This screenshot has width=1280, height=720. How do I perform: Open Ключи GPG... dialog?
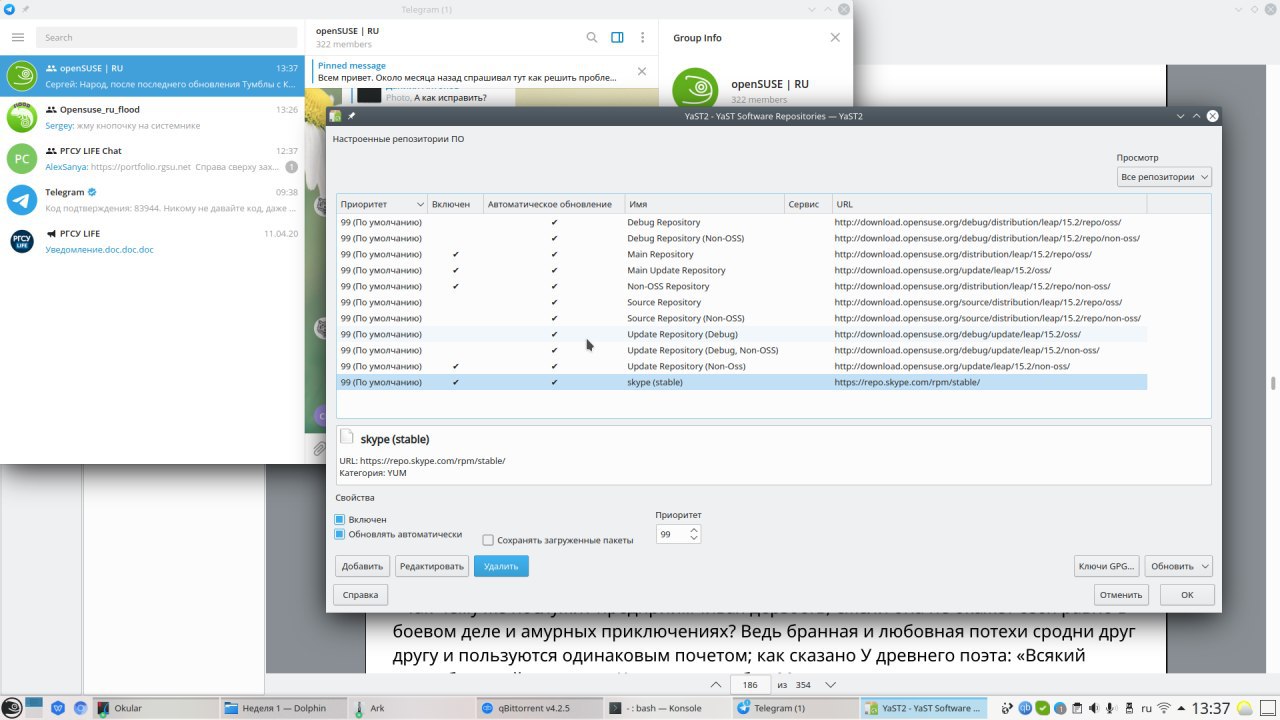click(x=1107, y=566)
